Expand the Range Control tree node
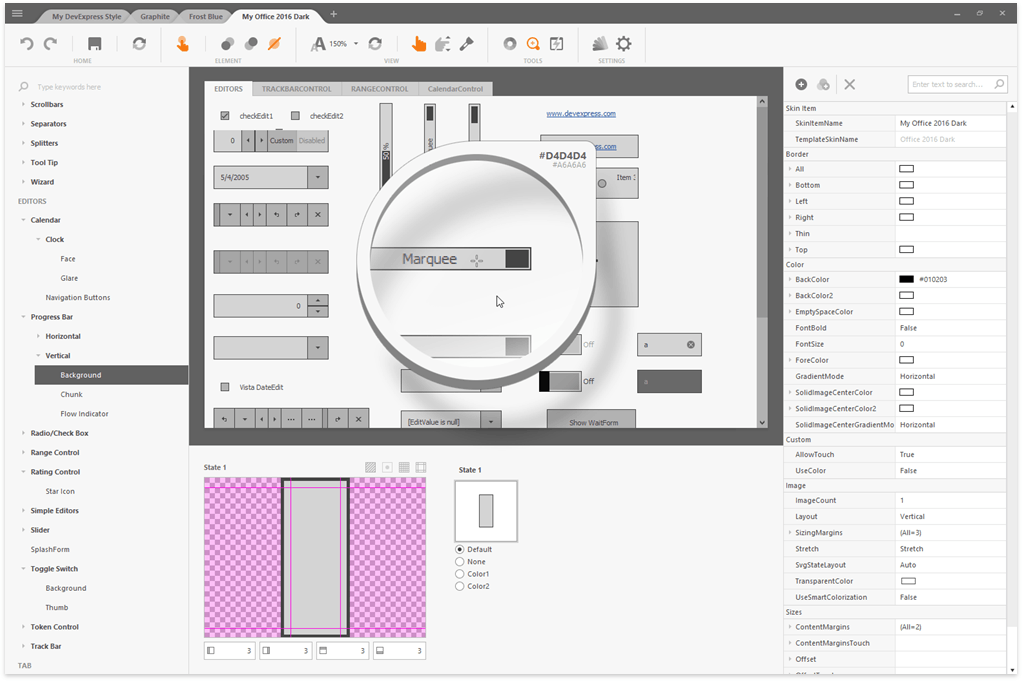Image resolution: width=1022 pixels, height=681 pixels. pos(23,453)
